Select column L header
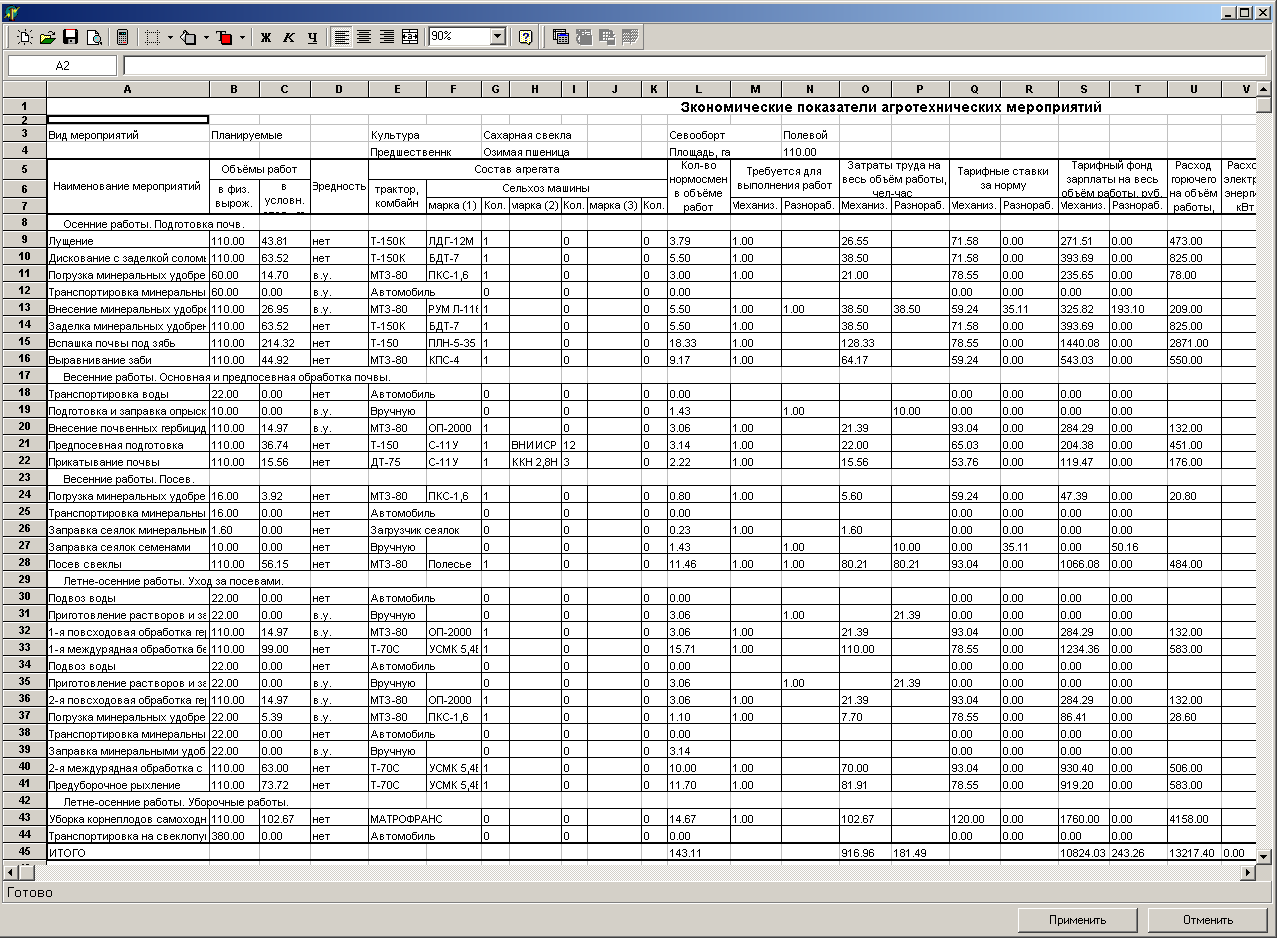The width and height of the screenshot is (1277, 938). coord(698,89)
